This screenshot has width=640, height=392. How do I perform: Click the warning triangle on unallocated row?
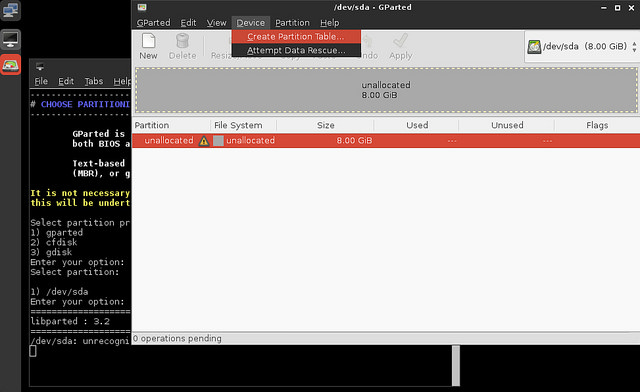(204, 141)
